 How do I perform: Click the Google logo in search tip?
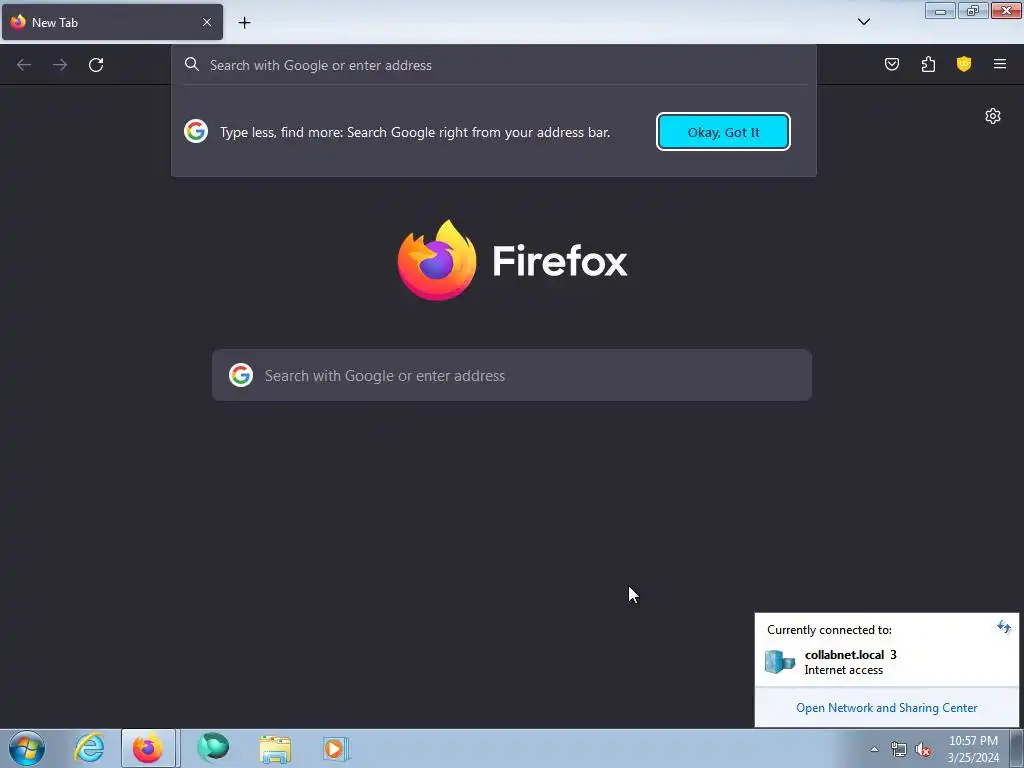pos(196,131)
